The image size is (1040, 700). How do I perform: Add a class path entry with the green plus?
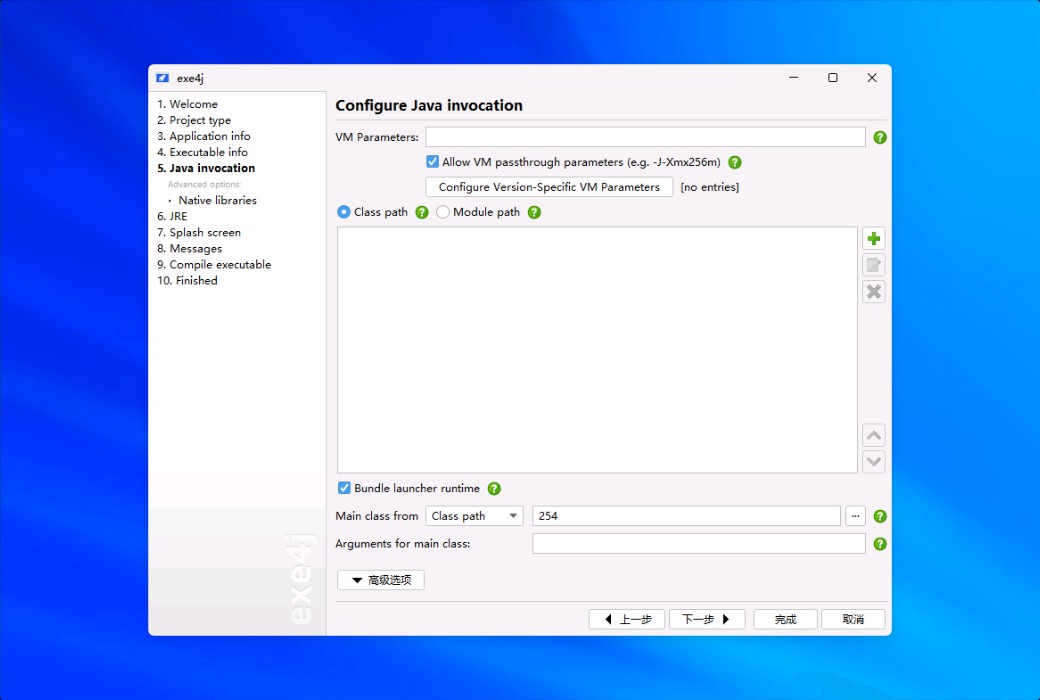(x=874, y=238)
